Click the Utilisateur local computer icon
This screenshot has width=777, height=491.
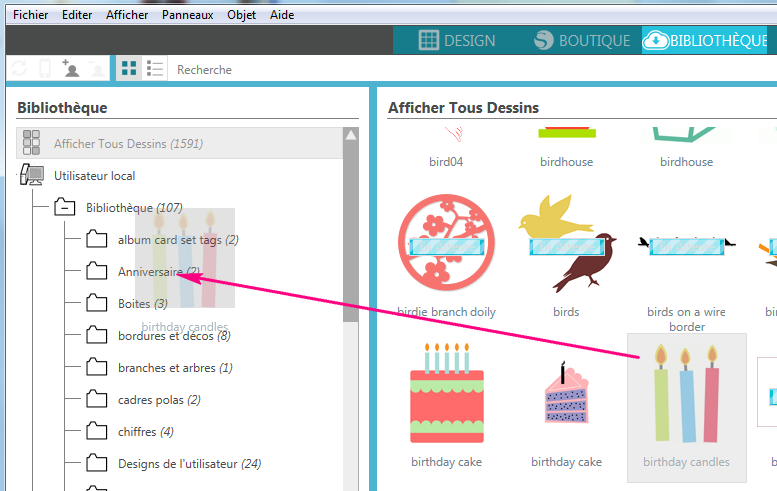pos(32,175)
